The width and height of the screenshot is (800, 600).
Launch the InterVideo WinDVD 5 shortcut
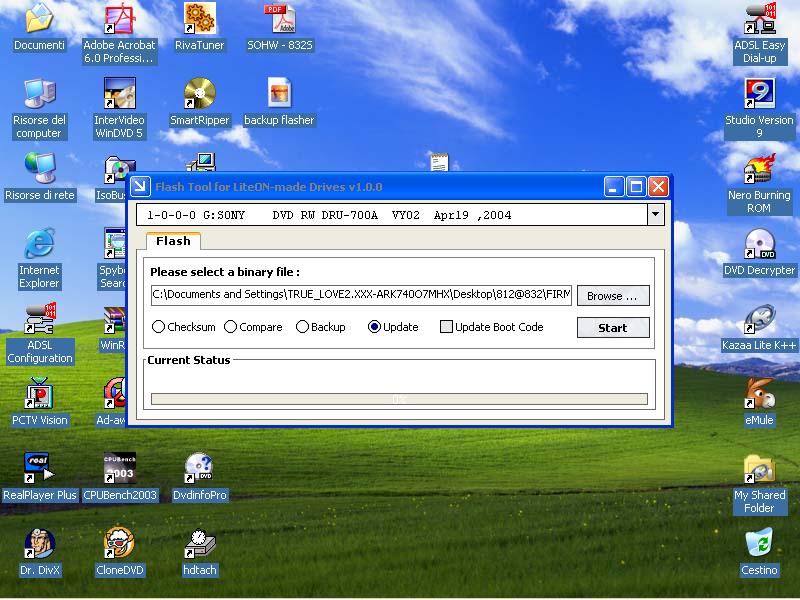click(x=119, y=93)
